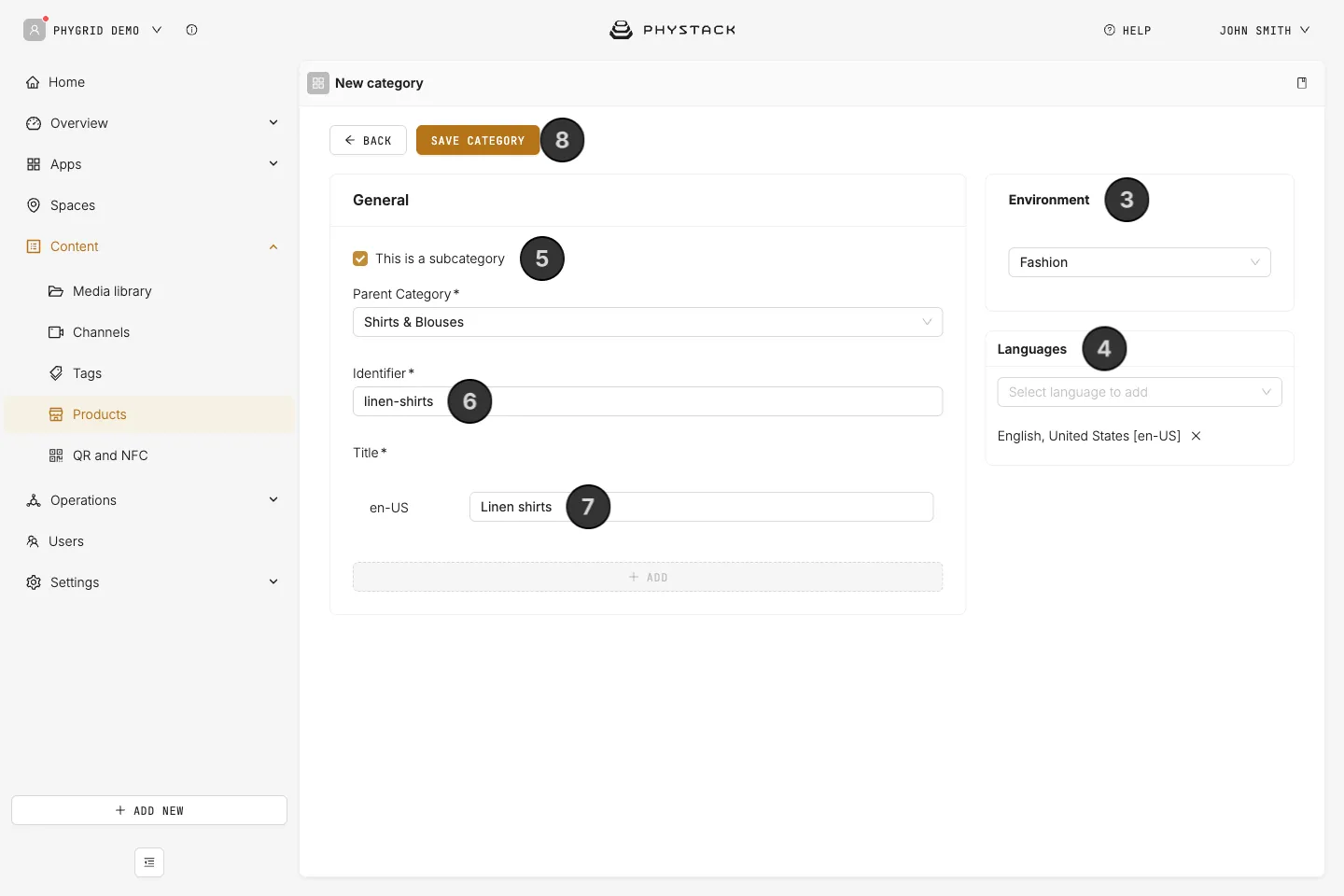Open the Fashion environment dropdown
The width and height of the screenshot is (1344, 896).
click(x=1140, y=262)
